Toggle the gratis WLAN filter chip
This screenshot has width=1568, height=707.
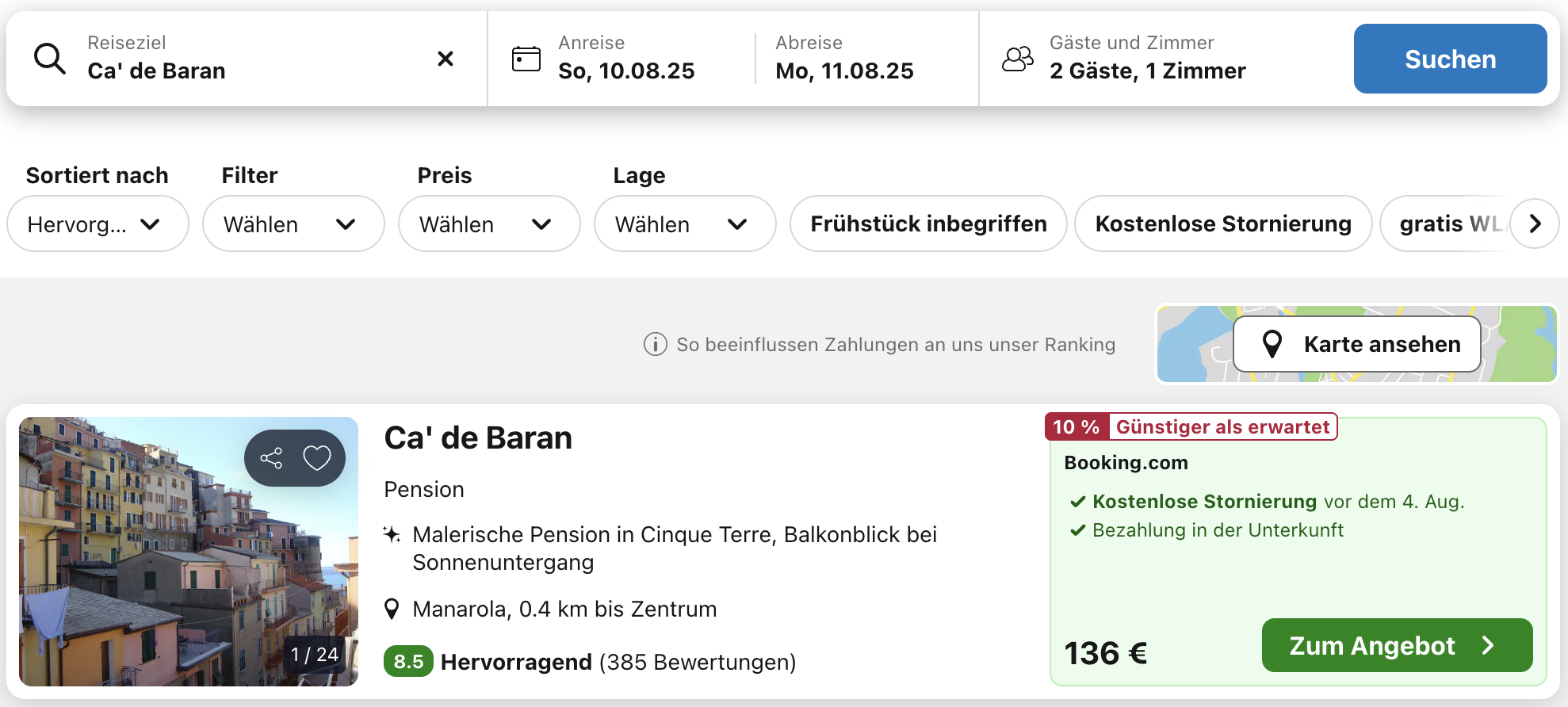click(x=1447, y=224)
